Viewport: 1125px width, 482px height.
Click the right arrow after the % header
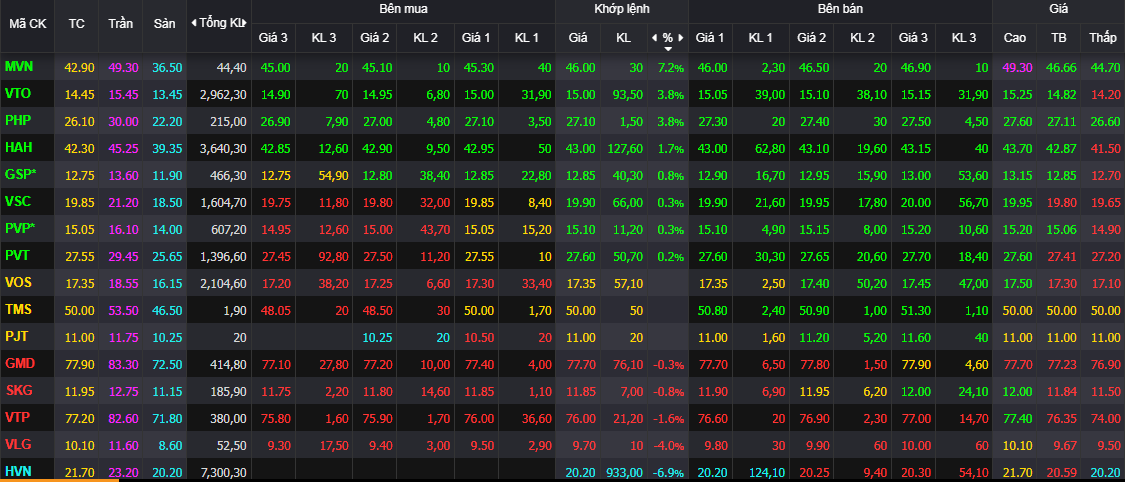[681, 37]
